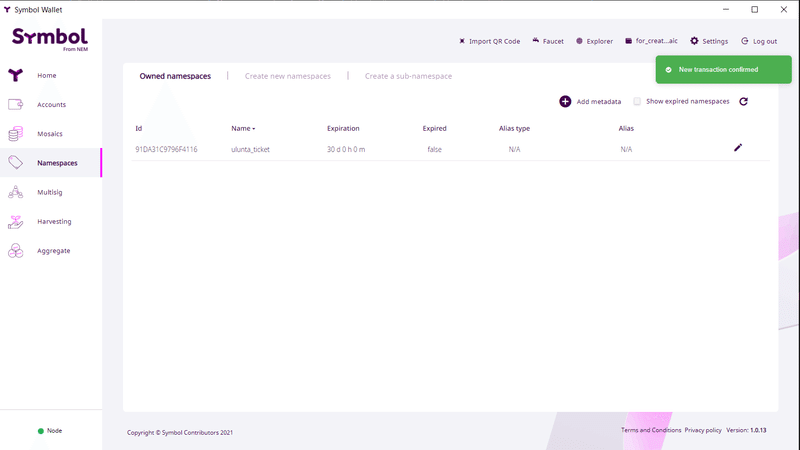Sort by Name column arrow

pyautogui.click(x=254, y=129)
